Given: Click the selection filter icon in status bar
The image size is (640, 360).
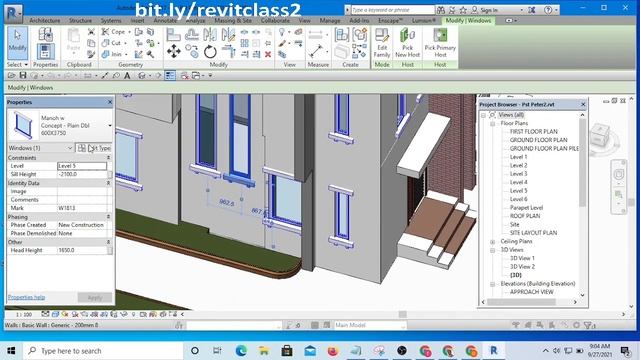Looking at the screenshot, I should click(x=588, y=325).
